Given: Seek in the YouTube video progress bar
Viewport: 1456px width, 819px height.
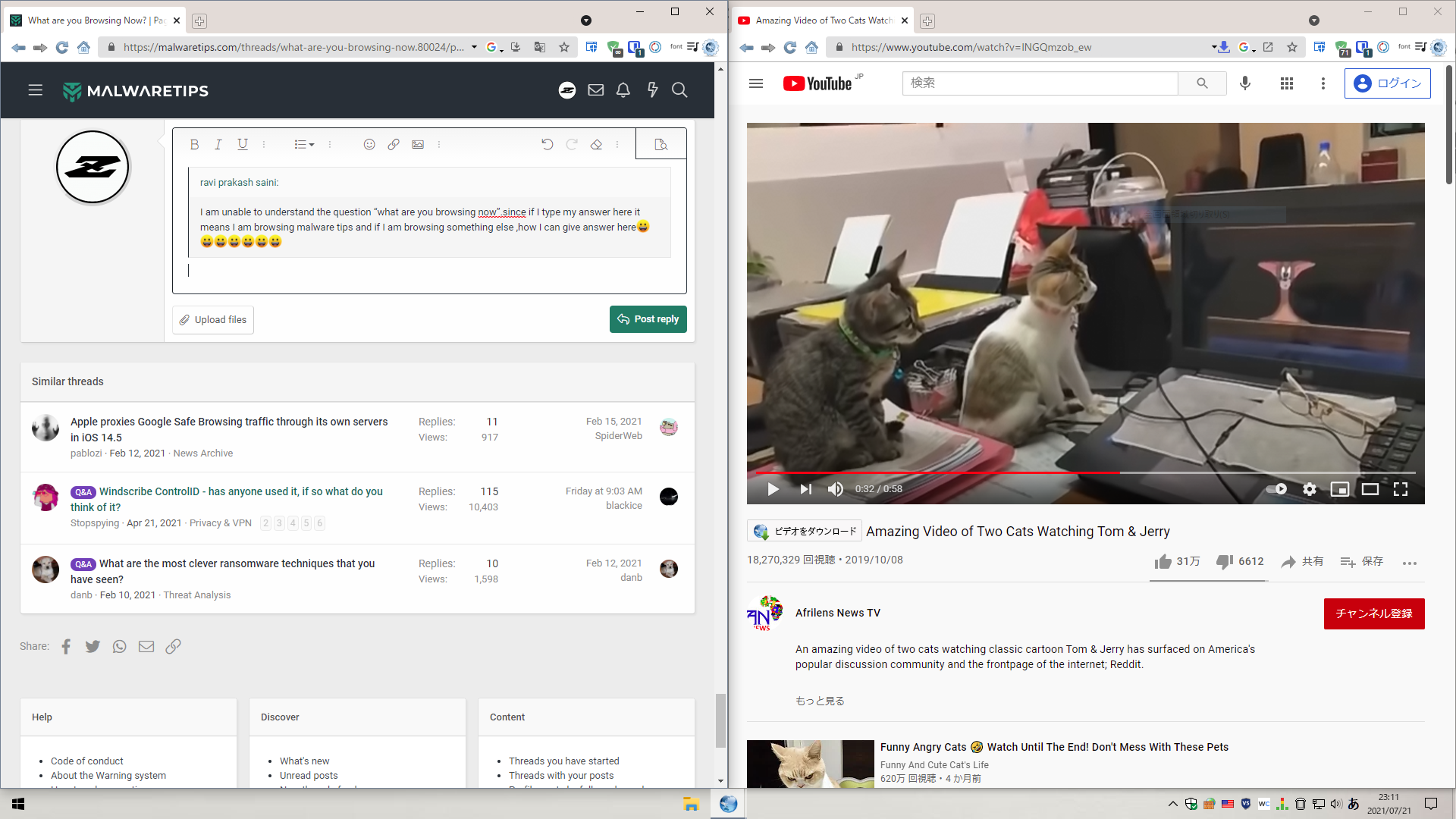Looking at the screenshot, I should tap(1085, 472).
